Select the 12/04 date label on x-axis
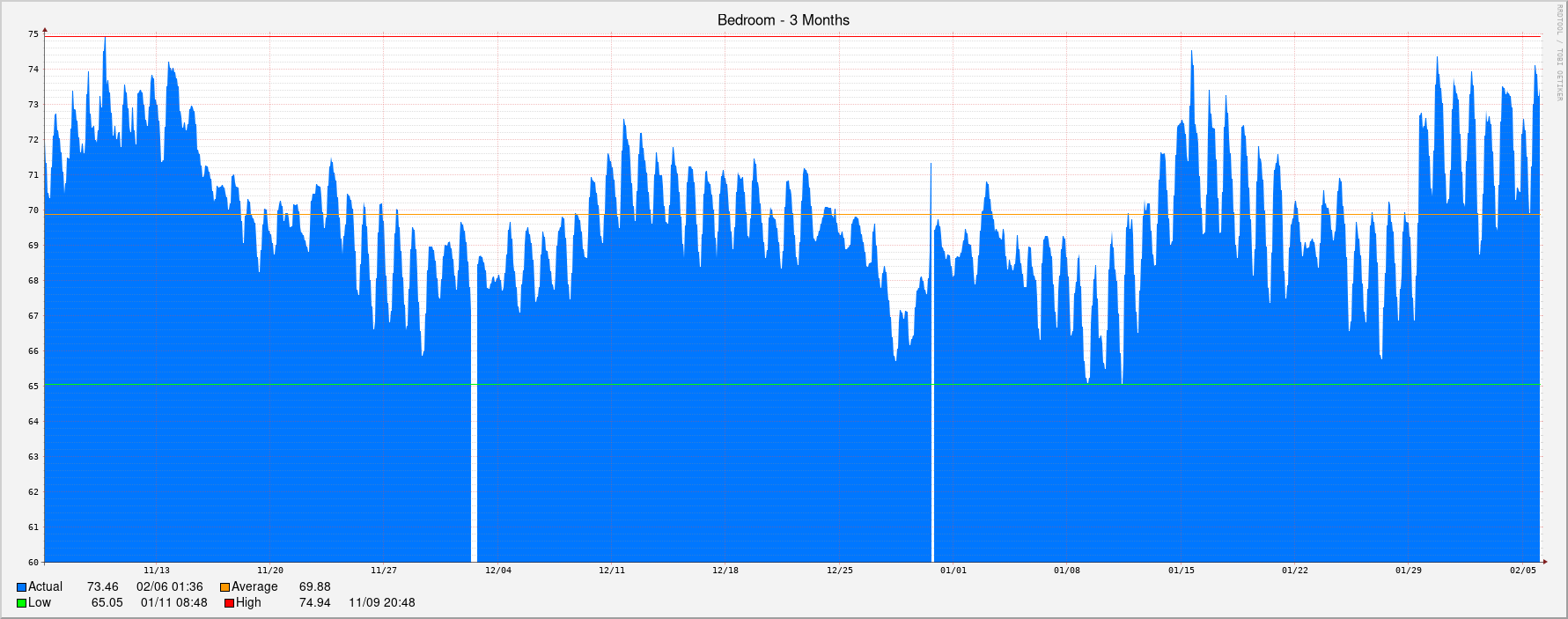The height and width of the screenshot is (619, 1568). pos(497,571)
